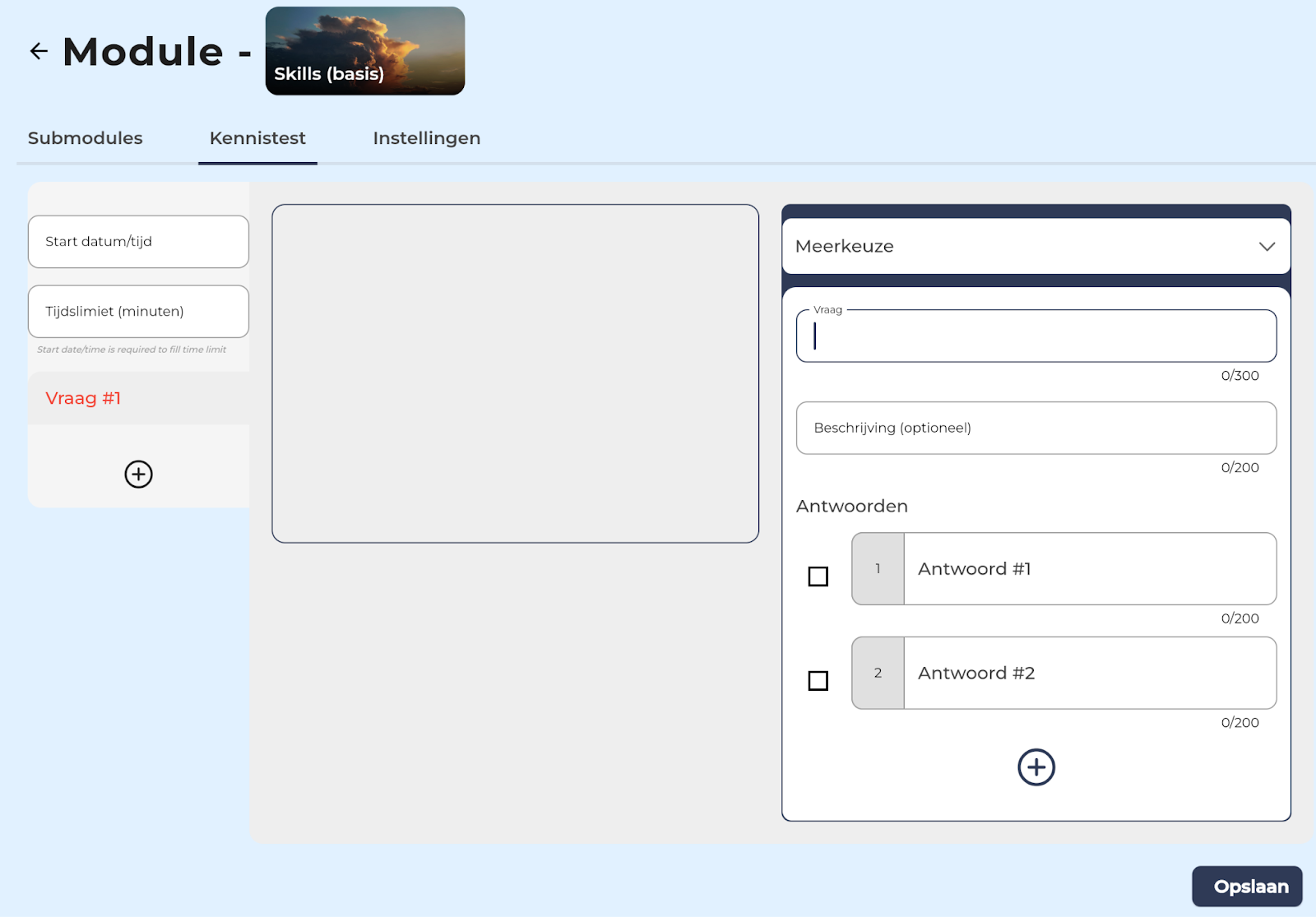Select Vraag #1 in the question list

138,398
